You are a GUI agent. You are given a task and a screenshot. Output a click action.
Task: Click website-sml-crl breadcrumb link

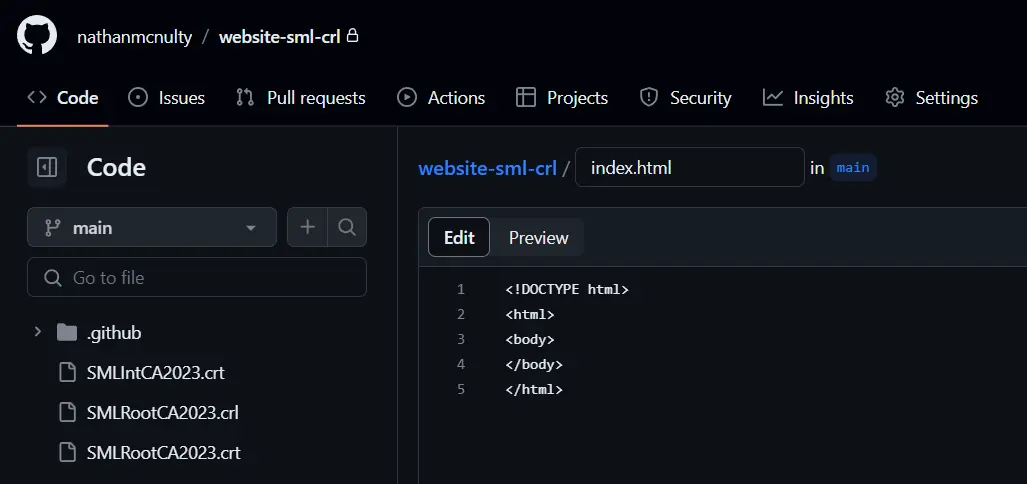click(487, 168)
